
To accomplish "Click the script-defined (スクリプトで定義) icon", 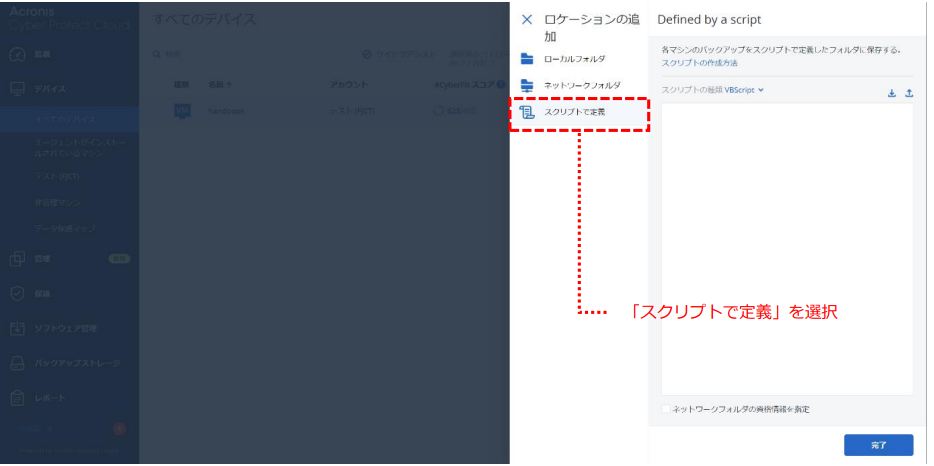I will [527, 112].
